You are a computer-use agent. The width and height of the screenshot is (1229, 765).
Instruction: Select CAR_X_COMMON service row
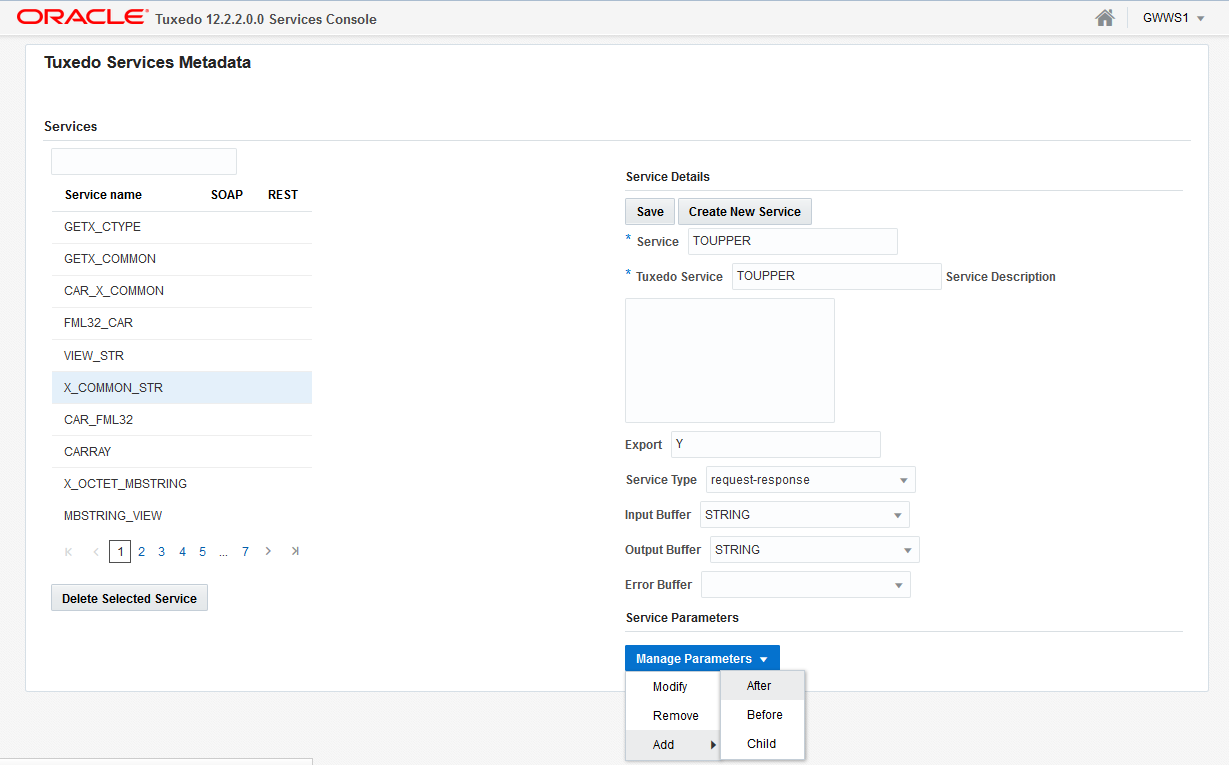tap(182, 291)
